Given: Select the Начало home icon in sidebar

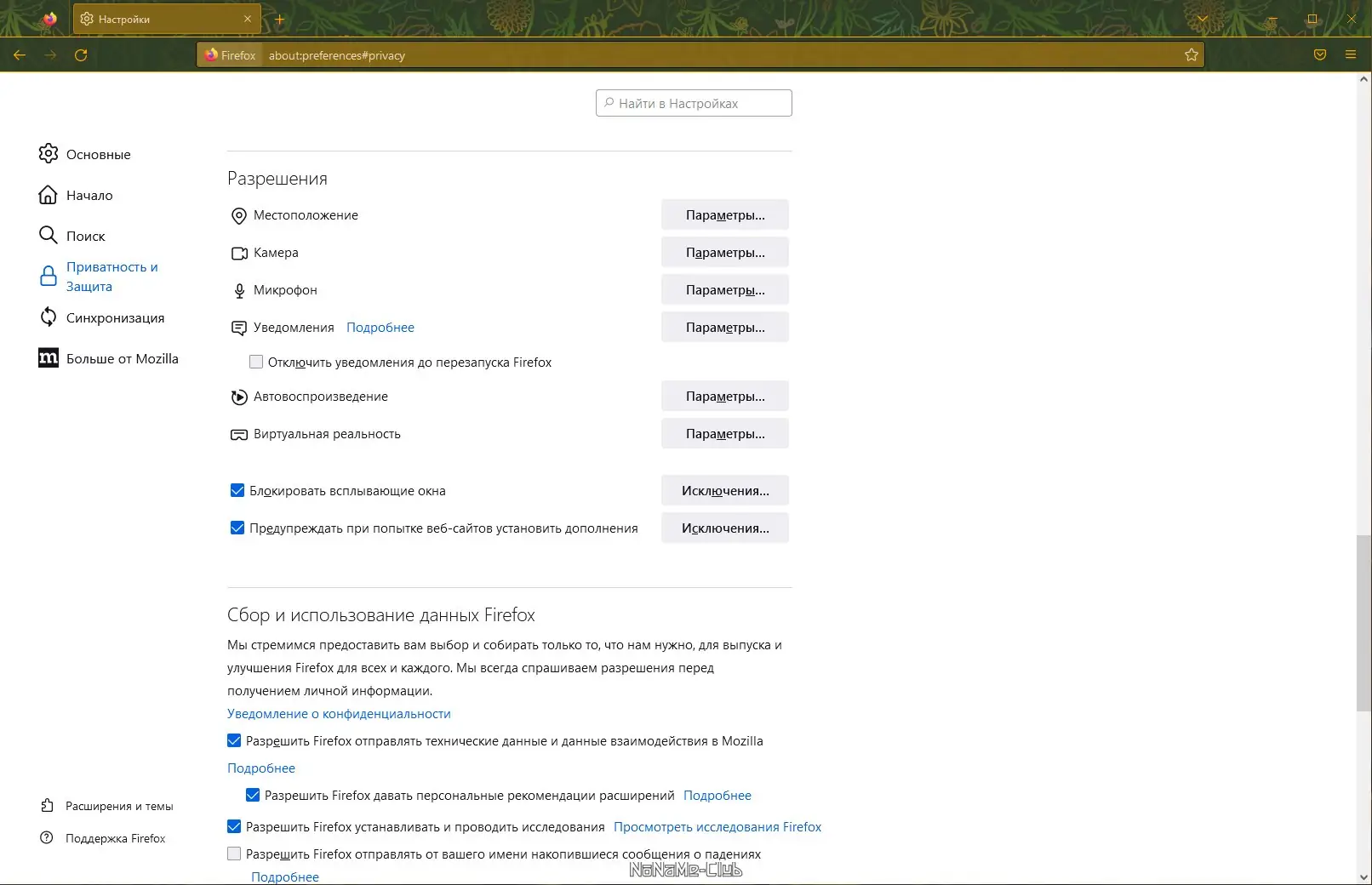Looking at the screenshot, I should pos(49,194).
